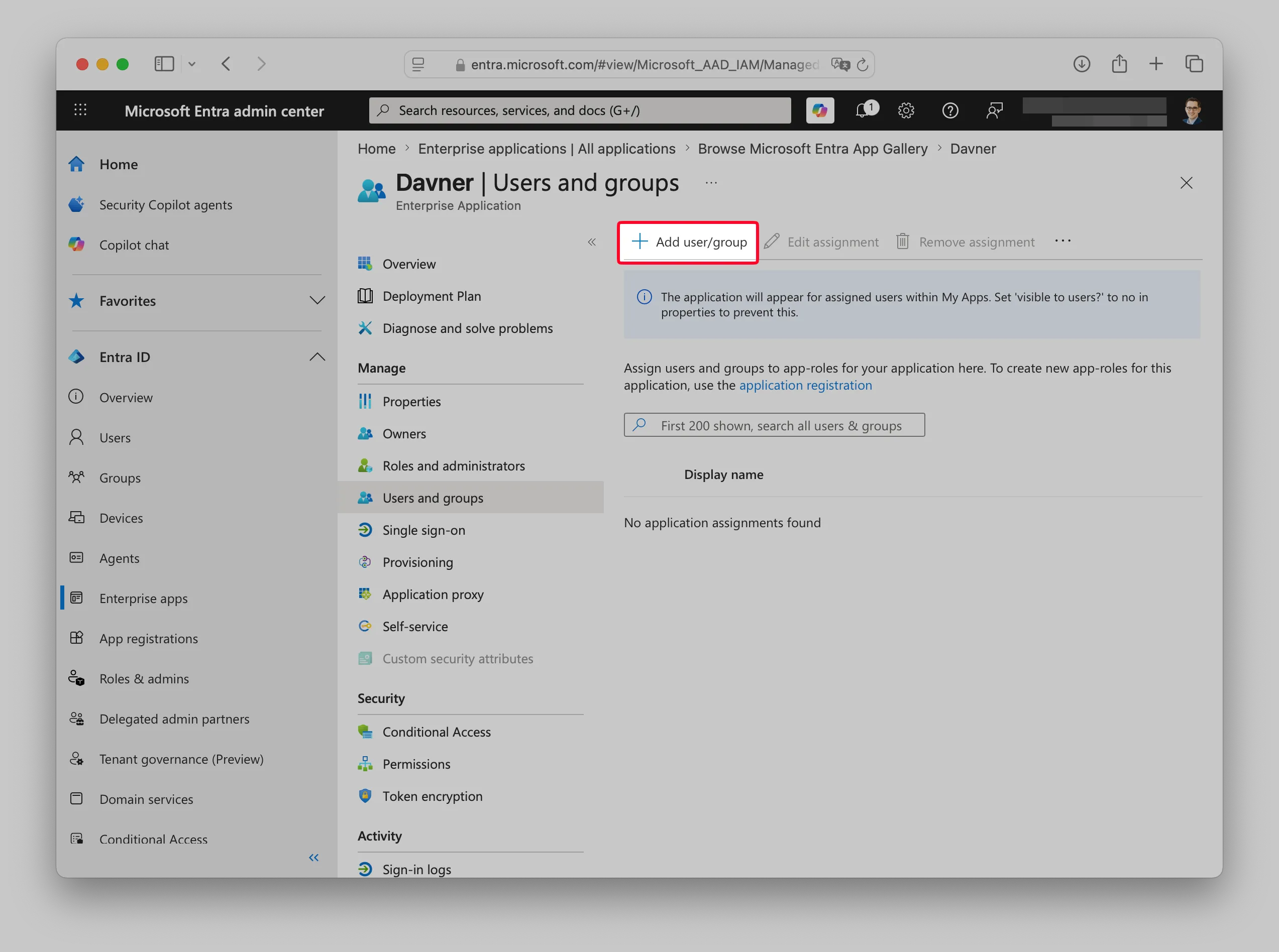Open the Copilot icon in top bar
Viewport: 1279px width, 952px height.
tap(820, 110)
